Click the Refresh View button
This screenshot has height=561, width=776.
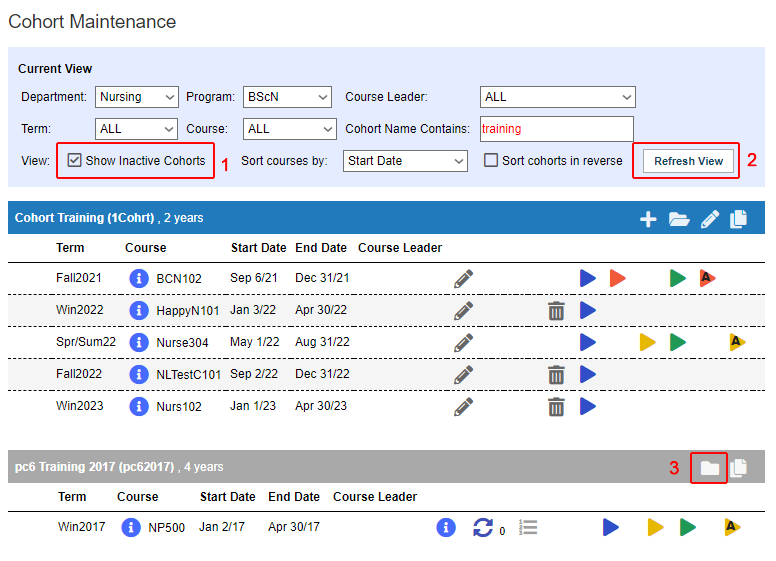click(x=688, y=161)
